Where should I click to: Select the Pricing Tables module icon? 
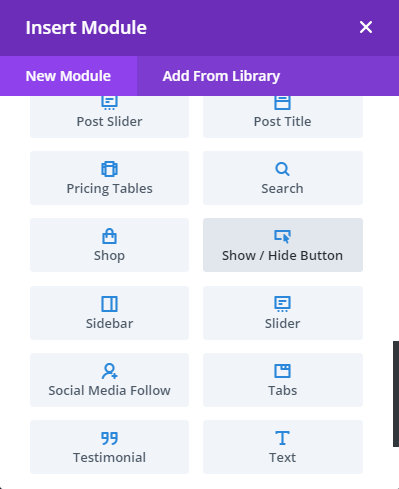tap(109, 169)
